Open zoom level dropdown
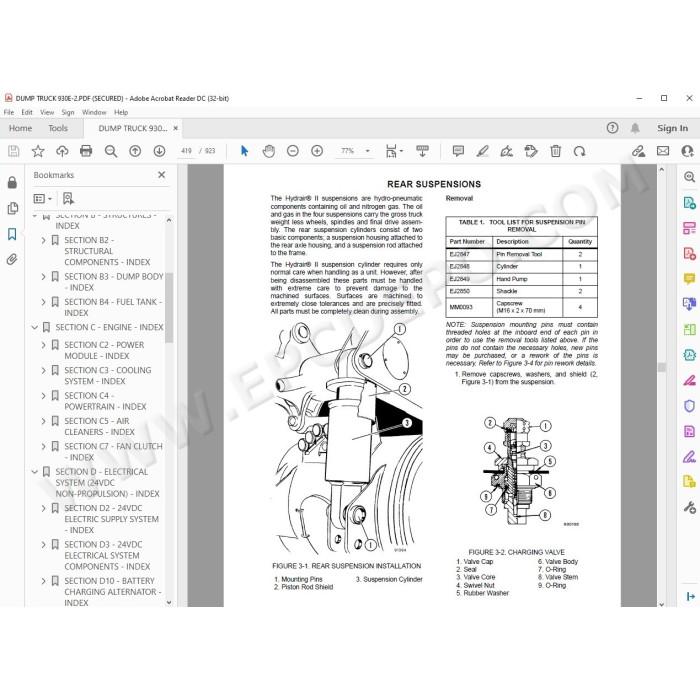 point(367,151)
